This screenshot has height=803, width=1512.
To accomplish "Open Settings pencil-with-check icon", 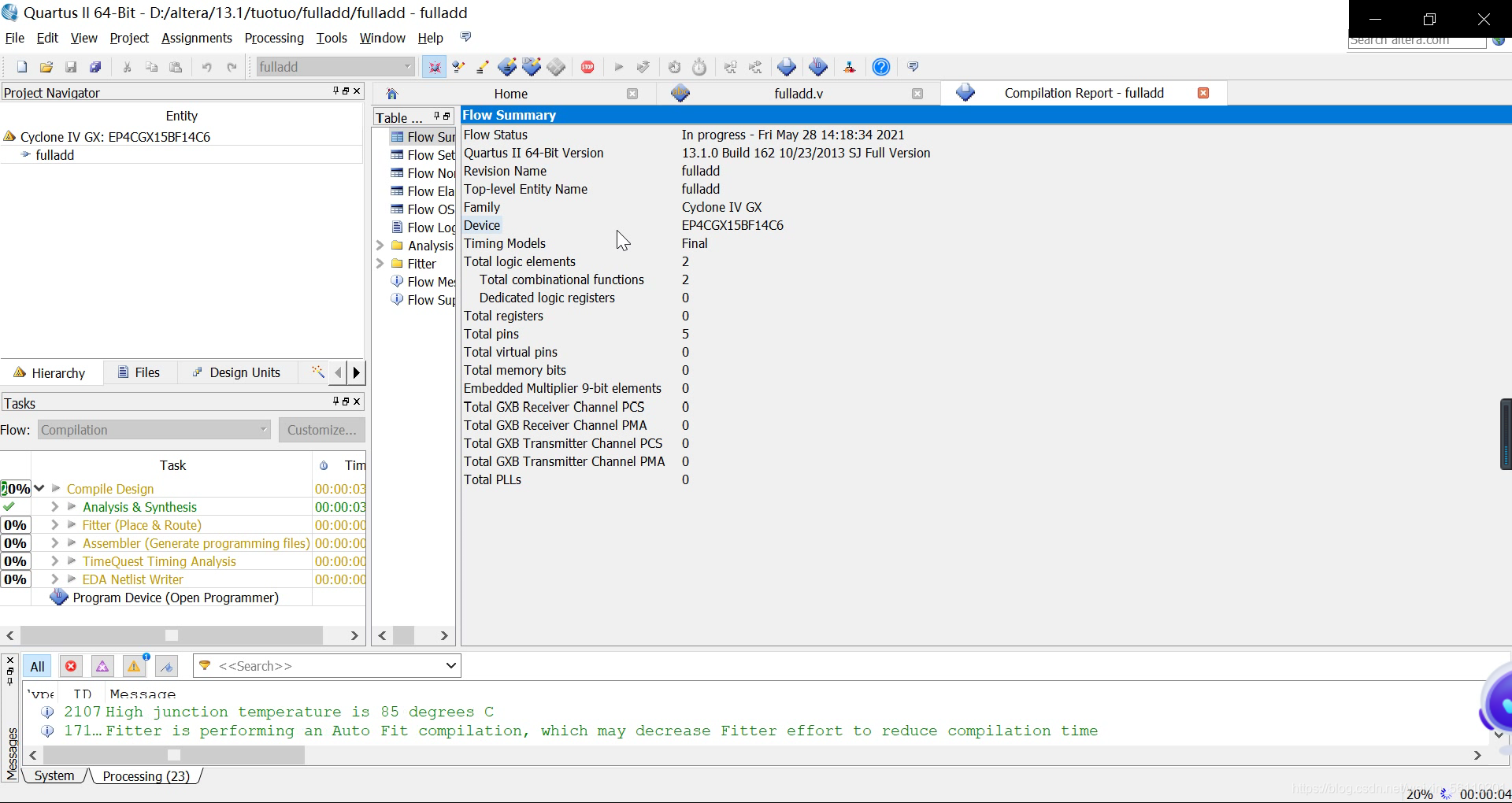I will click(458, 67).
